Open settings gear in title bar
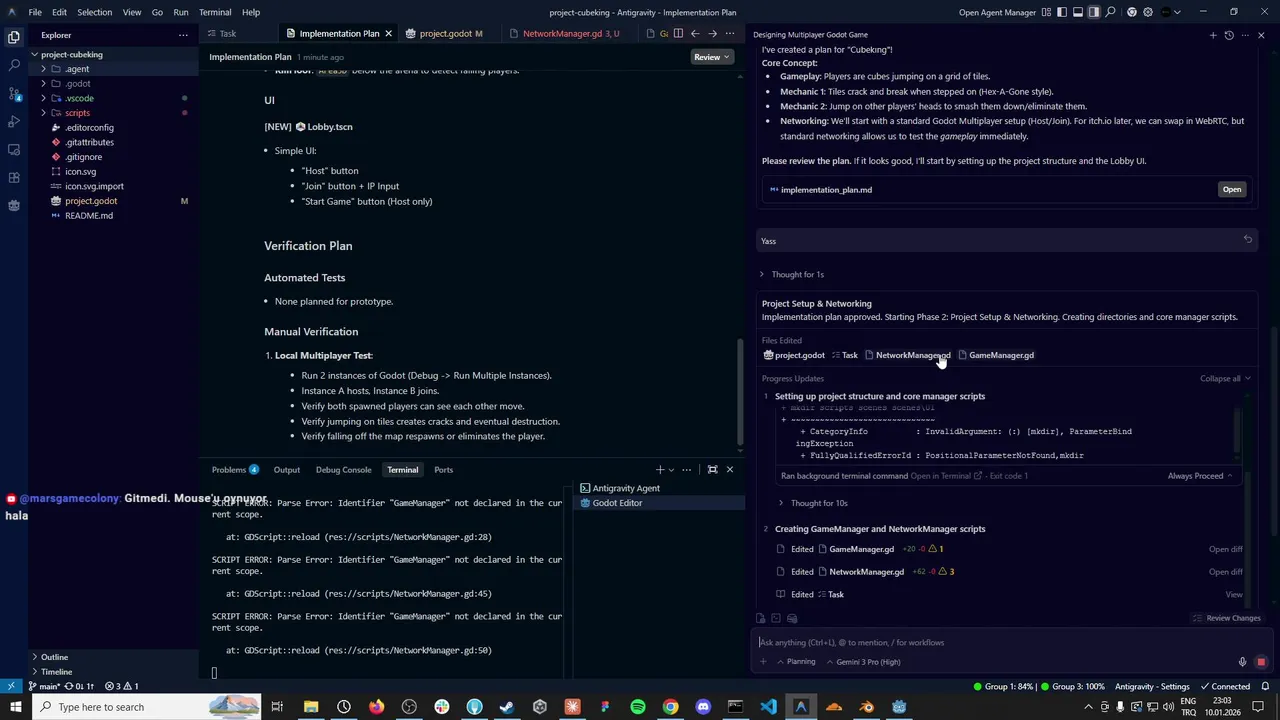This screenshot has width=1280, height=720. (x=1148, y=12)
